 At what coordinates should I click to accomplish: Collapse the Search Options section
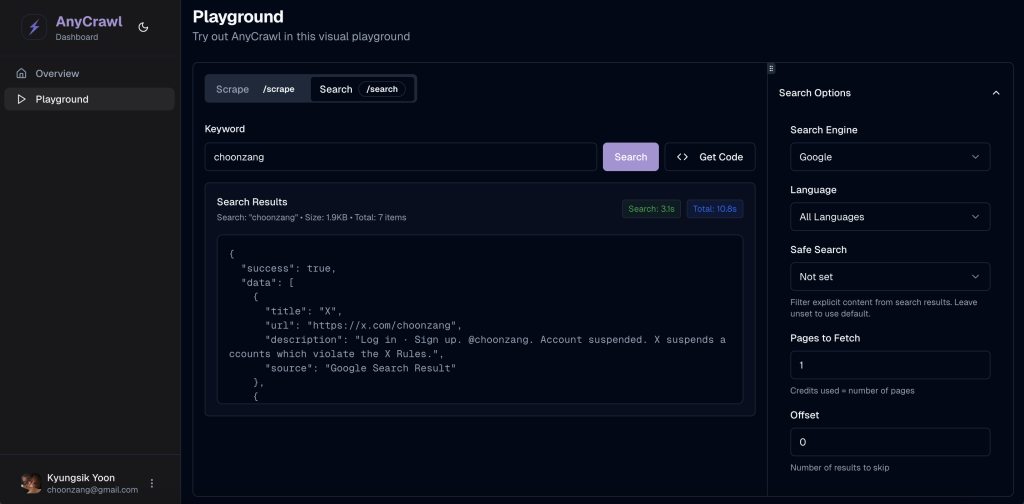tap(996, 93)
